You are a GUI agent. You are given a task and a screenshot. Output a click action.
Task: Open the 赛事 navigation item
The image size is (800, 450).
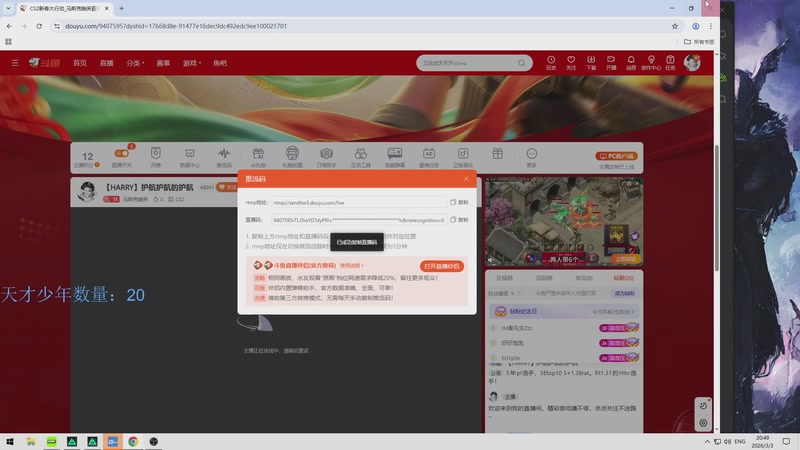click(x=163, y=63)
